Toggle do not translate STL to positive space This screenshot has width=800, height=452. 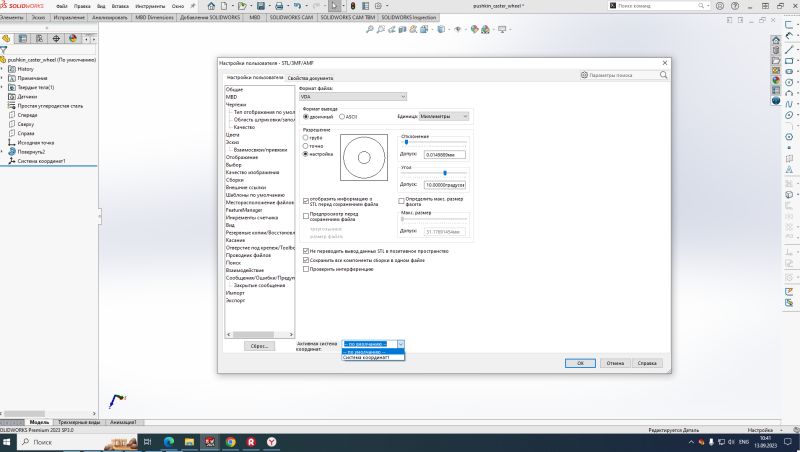click(x=306, y=251)
